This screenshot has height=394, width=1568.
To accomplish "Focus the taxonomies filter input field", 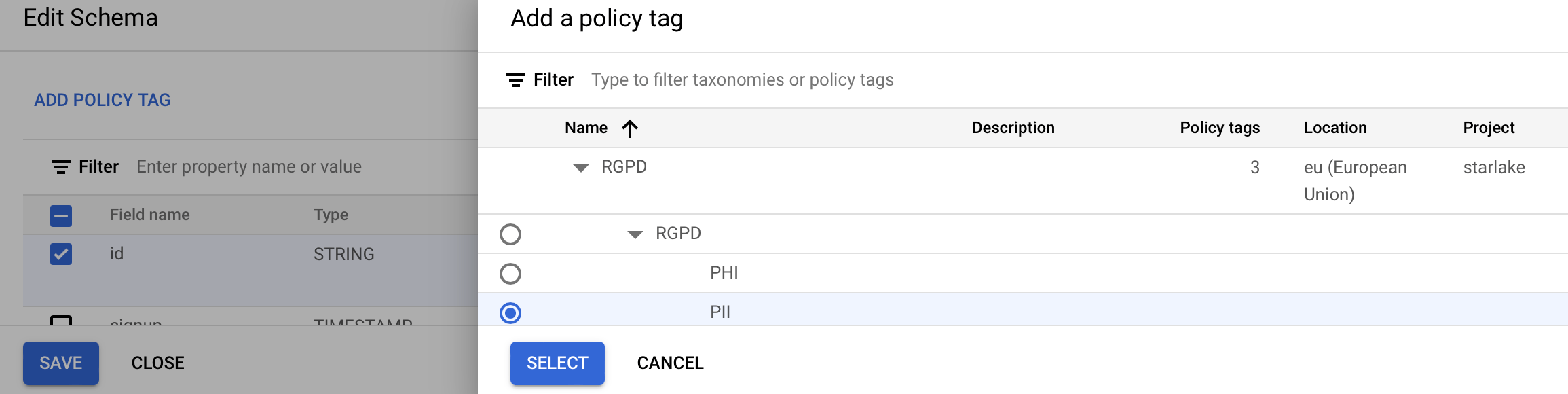I will 742,80.
